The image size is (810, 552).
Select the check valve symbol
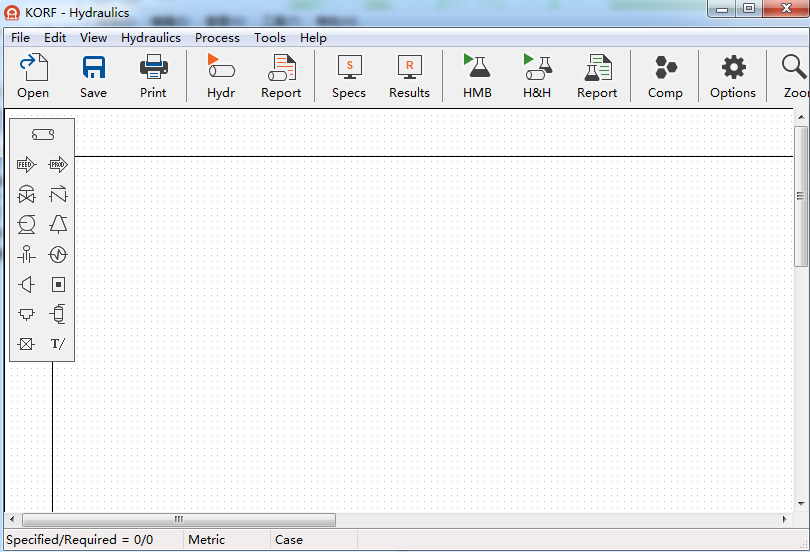coord(58,195)
